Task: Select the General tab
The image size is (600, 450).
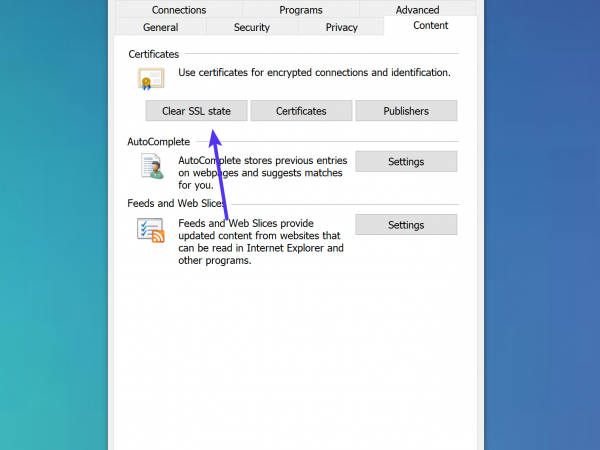Action: pyautogui.click(x=160, y=27)
